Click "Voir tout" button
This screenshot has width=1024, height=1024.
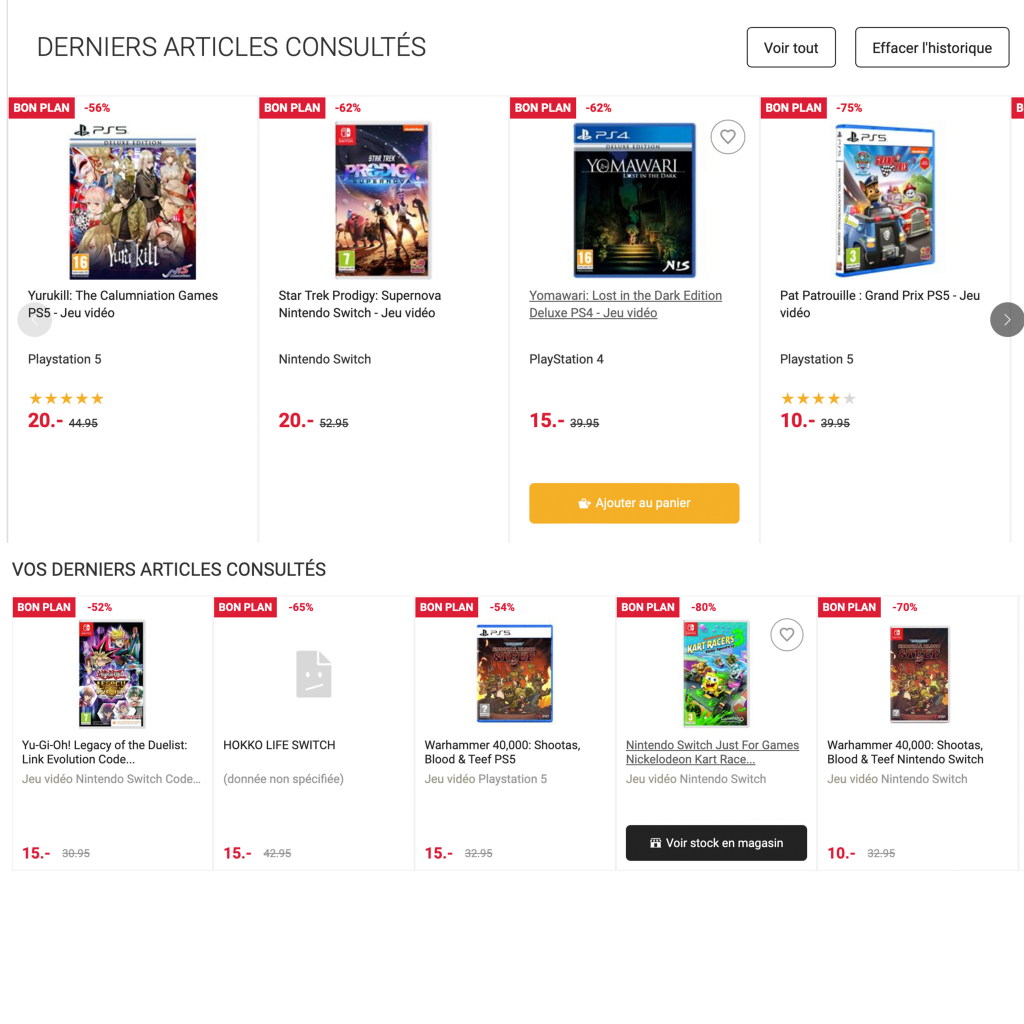pos(791,48)
